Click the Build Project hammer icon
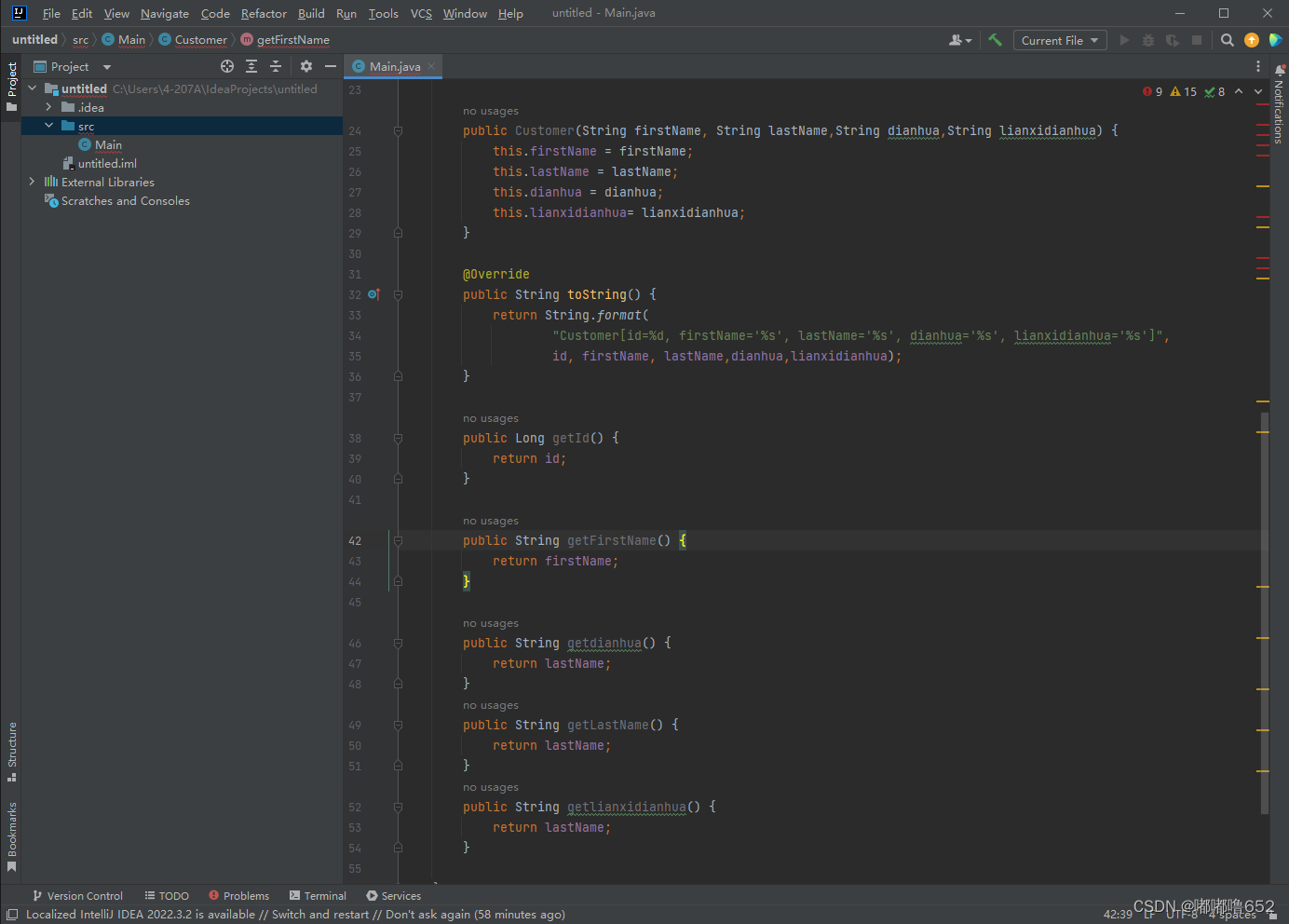The width and height of the screenshot is (1289, 924). coord(995,40)
